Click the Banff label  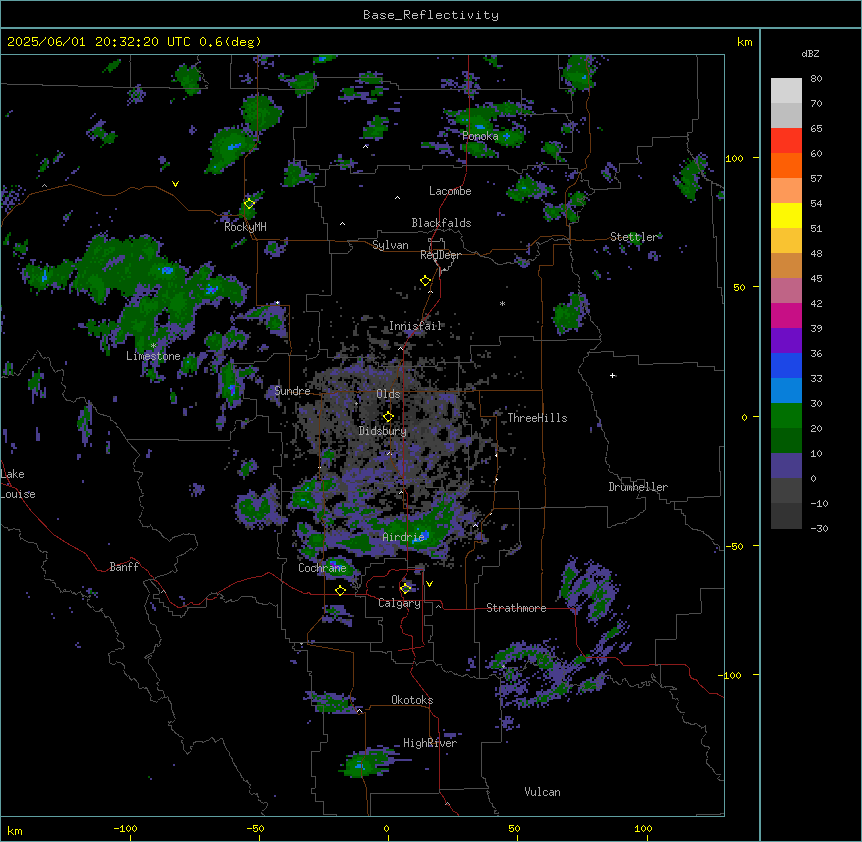tap(124, 567)
